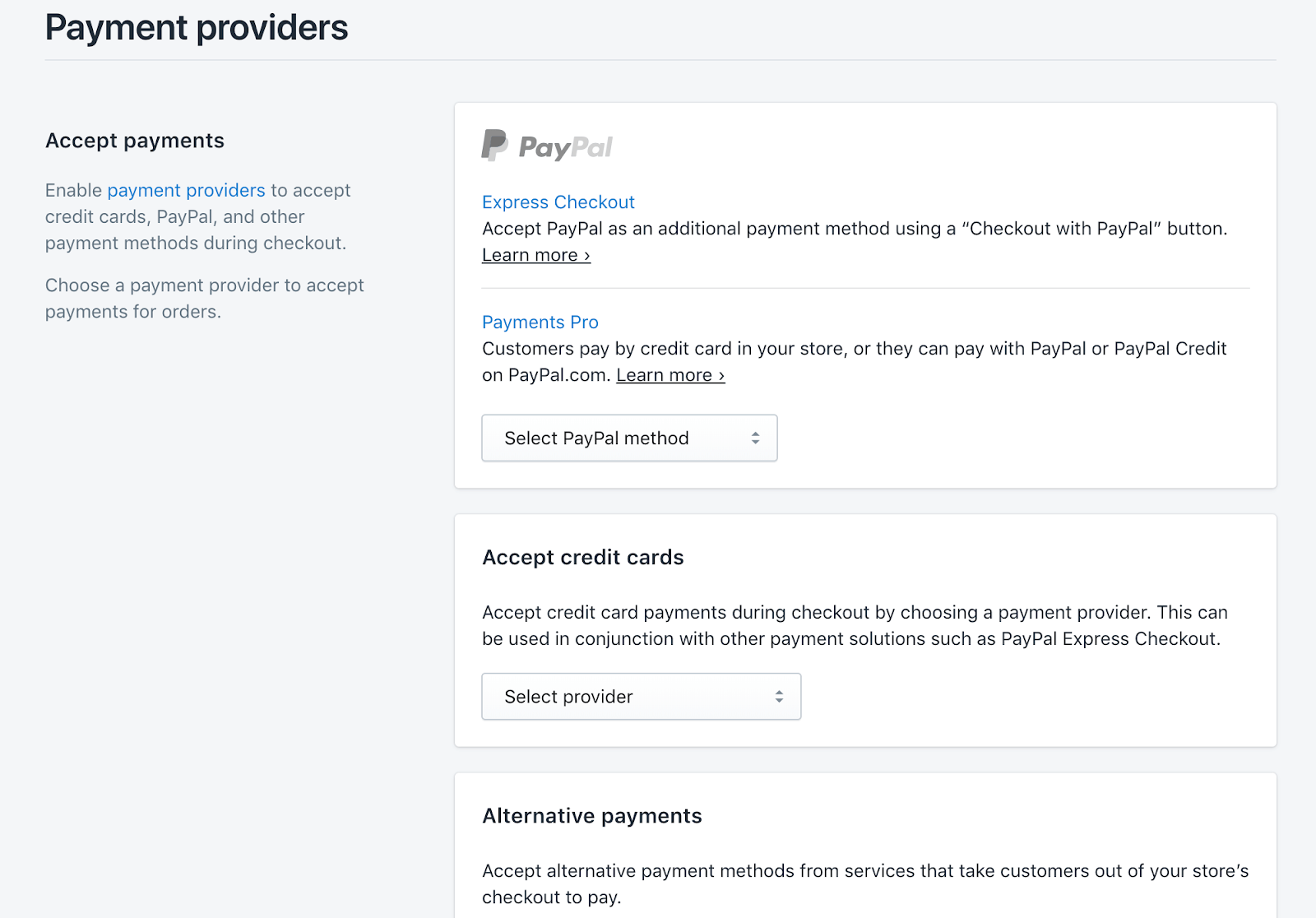Screen dimensions: 1316x918
Task: Open the Select PayPal method dropdown
Action: (628, 438)
